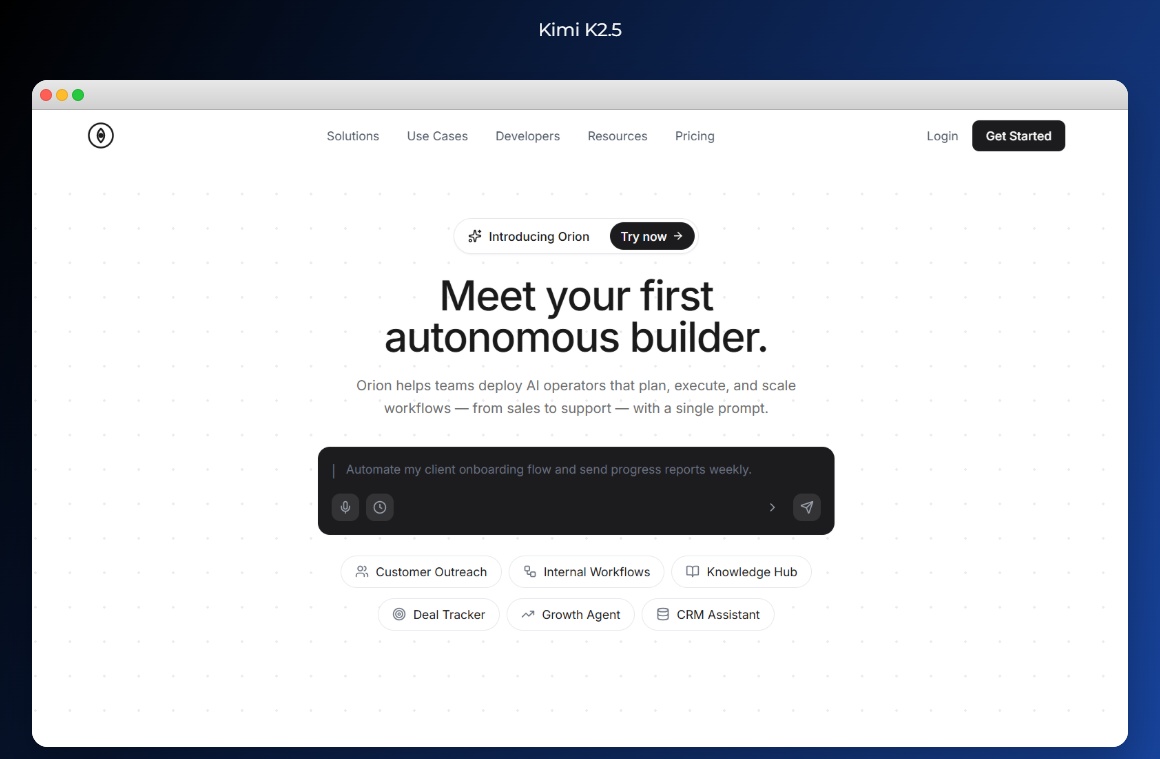Click Introducing Orion announcement text
The width and height of the screenshot is (1160, 759).
pyautogui.click(x=539, y=237)
